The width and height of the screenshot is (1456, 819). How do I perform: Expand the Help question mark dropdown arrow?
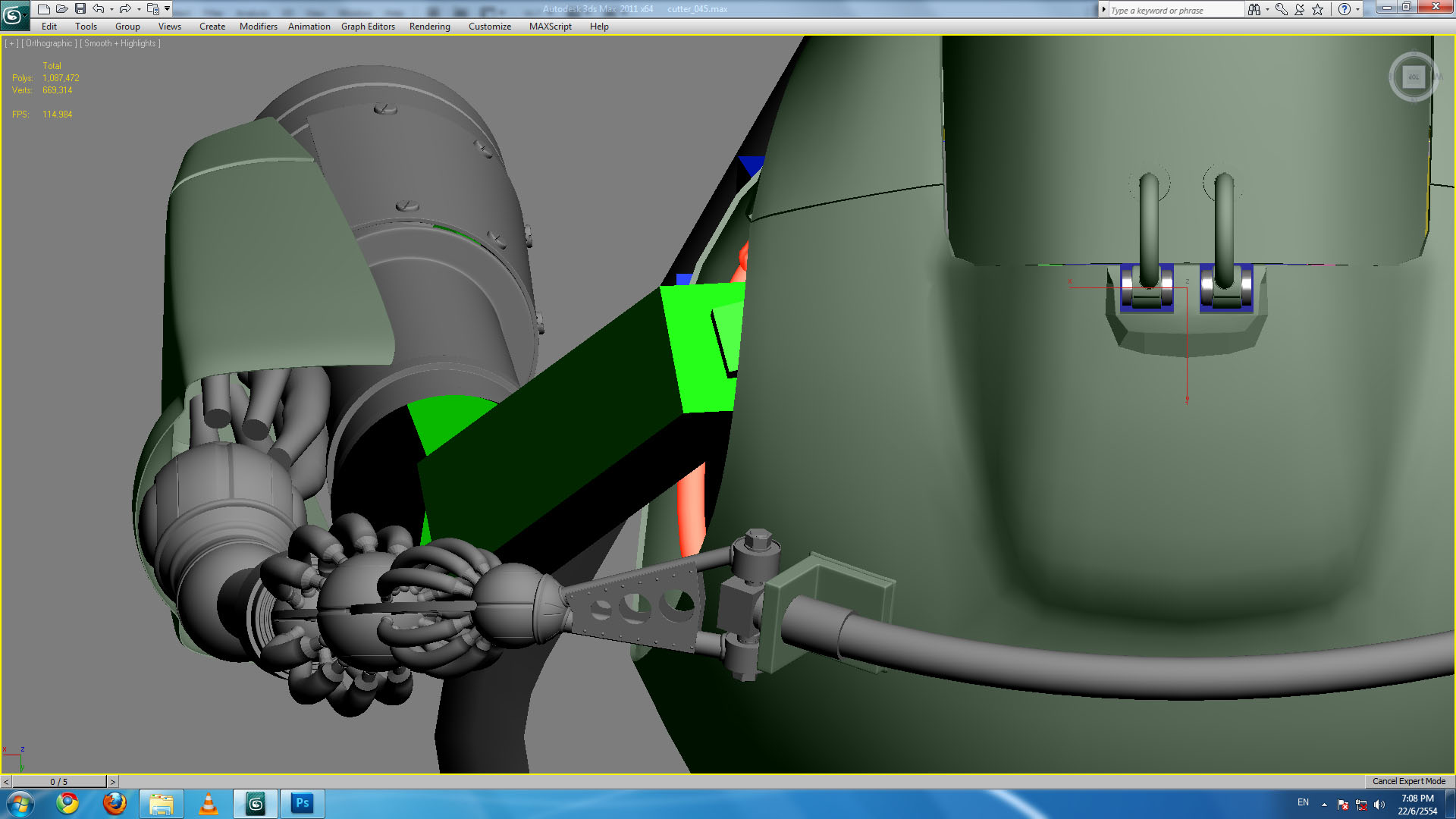pyautogui.click(x=1357, y=10)
